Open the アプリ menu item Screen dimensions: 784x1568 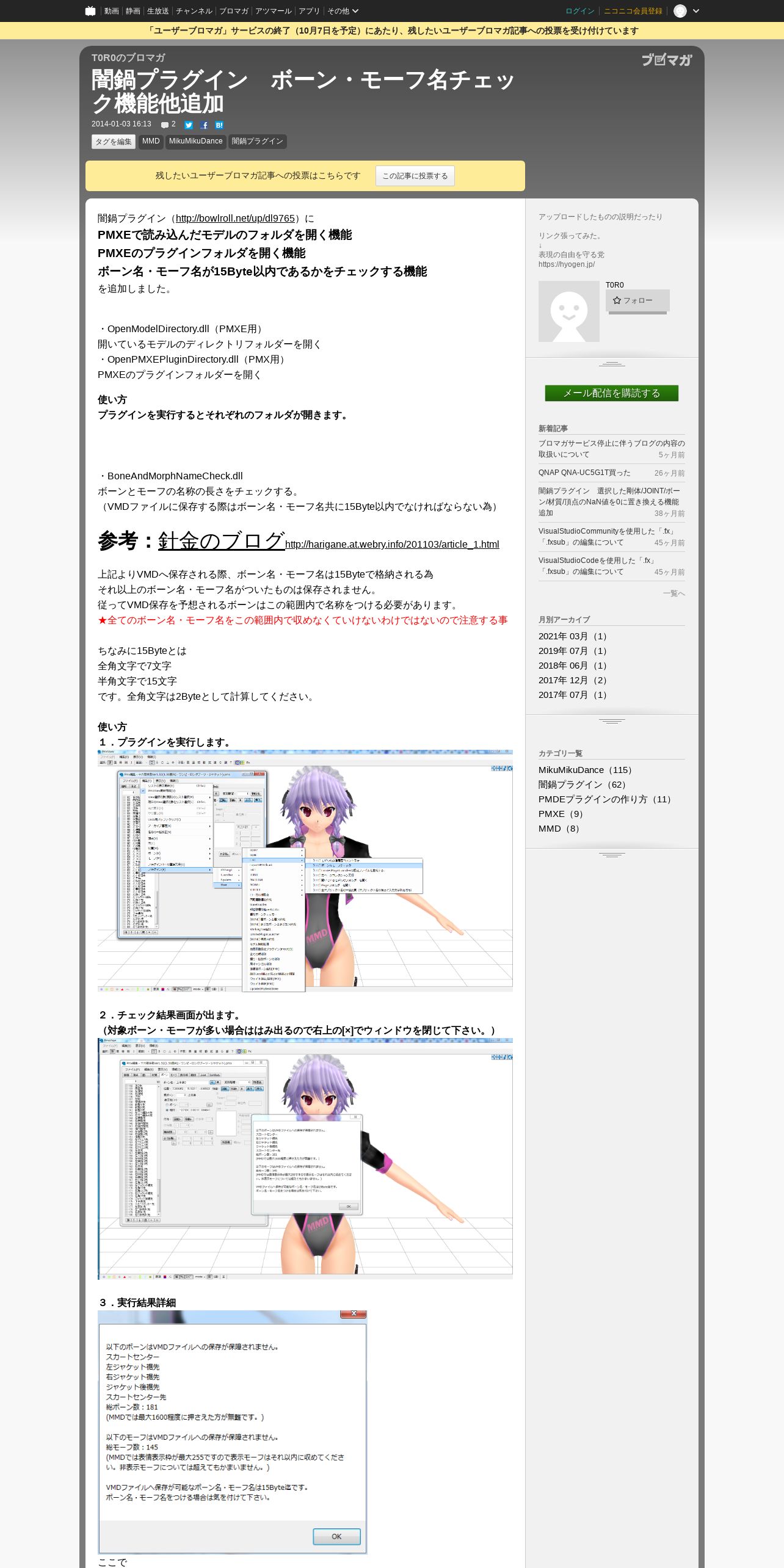click(309, 11)
